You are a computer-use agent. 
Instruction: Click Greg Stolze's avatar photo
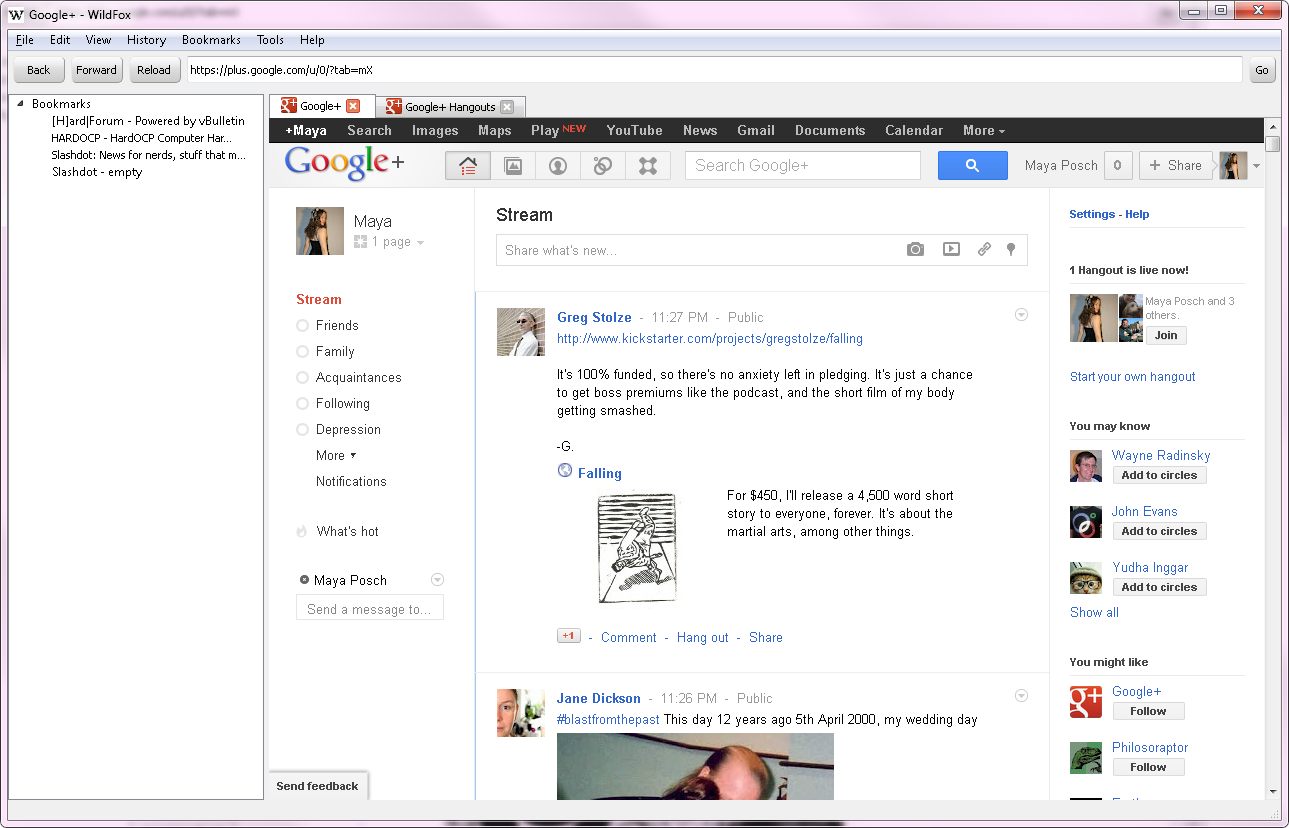521,332
